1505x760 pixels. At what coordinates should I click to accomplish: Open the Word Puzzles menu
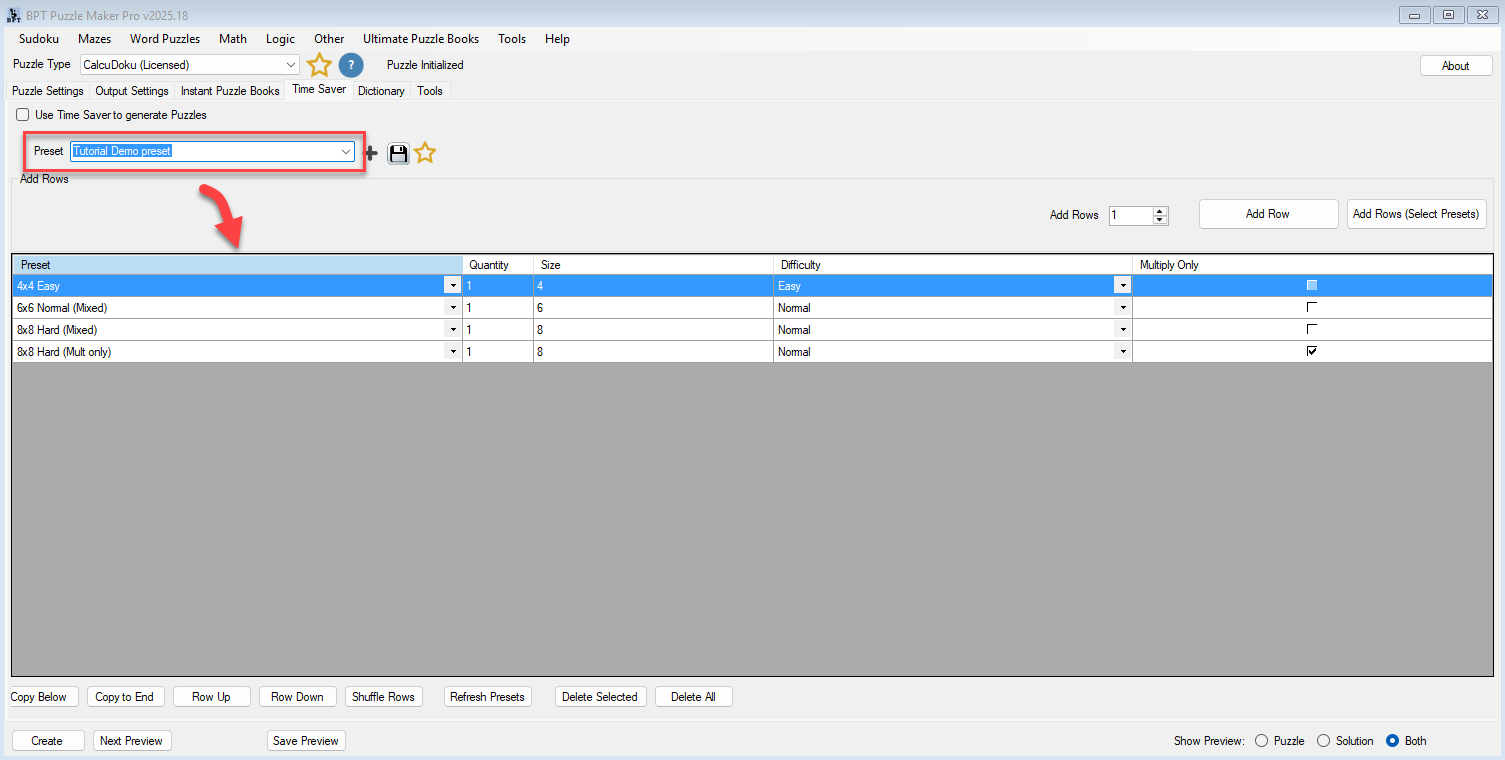click(x=165, y=39)
